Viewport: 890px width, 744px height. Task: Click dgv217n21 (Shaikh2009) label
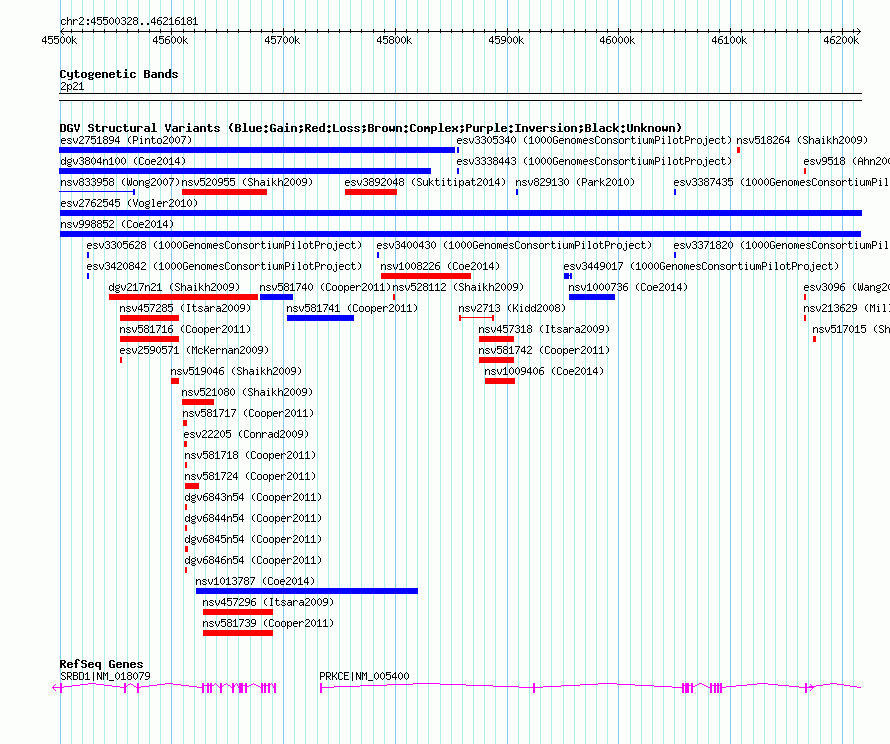pos(174,287)
